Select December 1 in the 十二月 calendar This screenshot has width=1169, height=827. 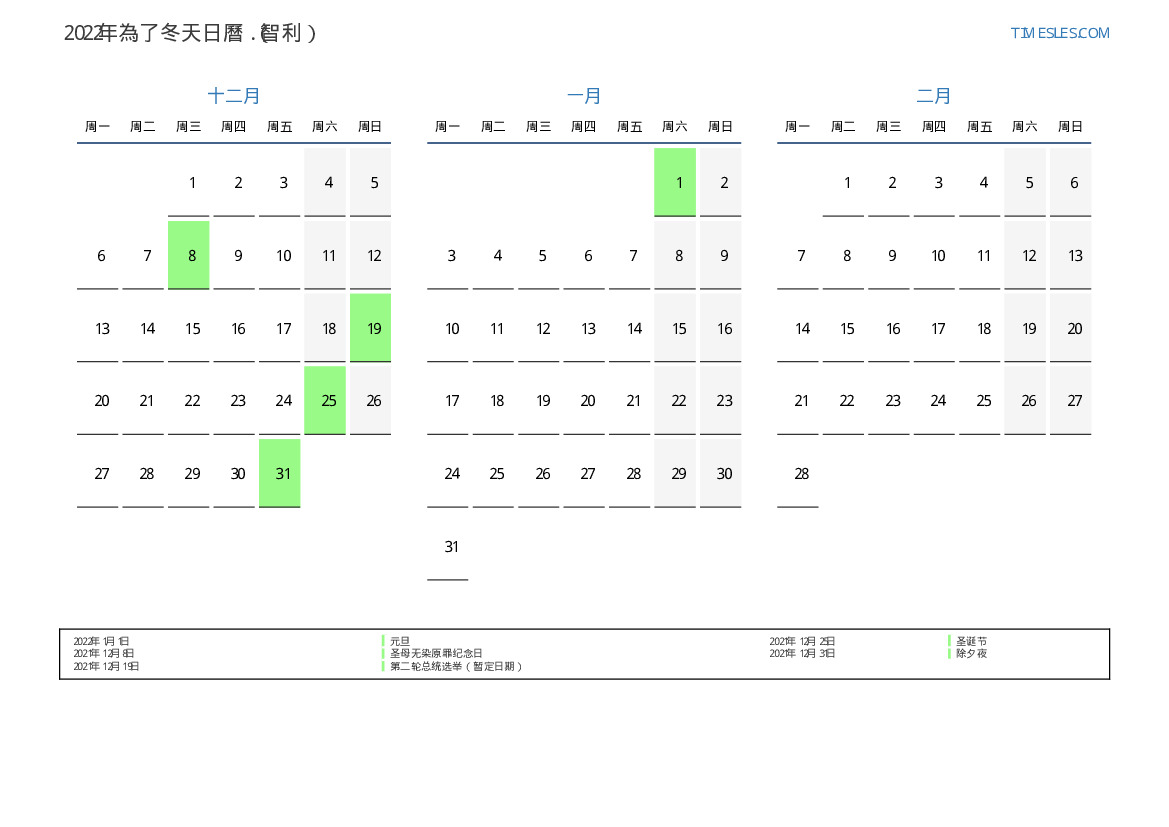pos(189,183)
